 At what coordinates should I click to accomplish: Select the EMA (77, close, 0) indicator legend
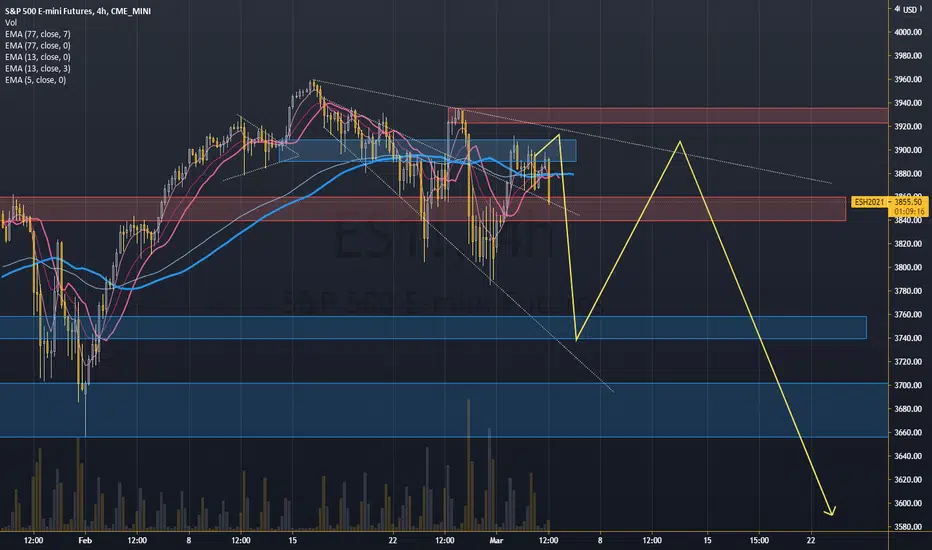click(37, 45)
